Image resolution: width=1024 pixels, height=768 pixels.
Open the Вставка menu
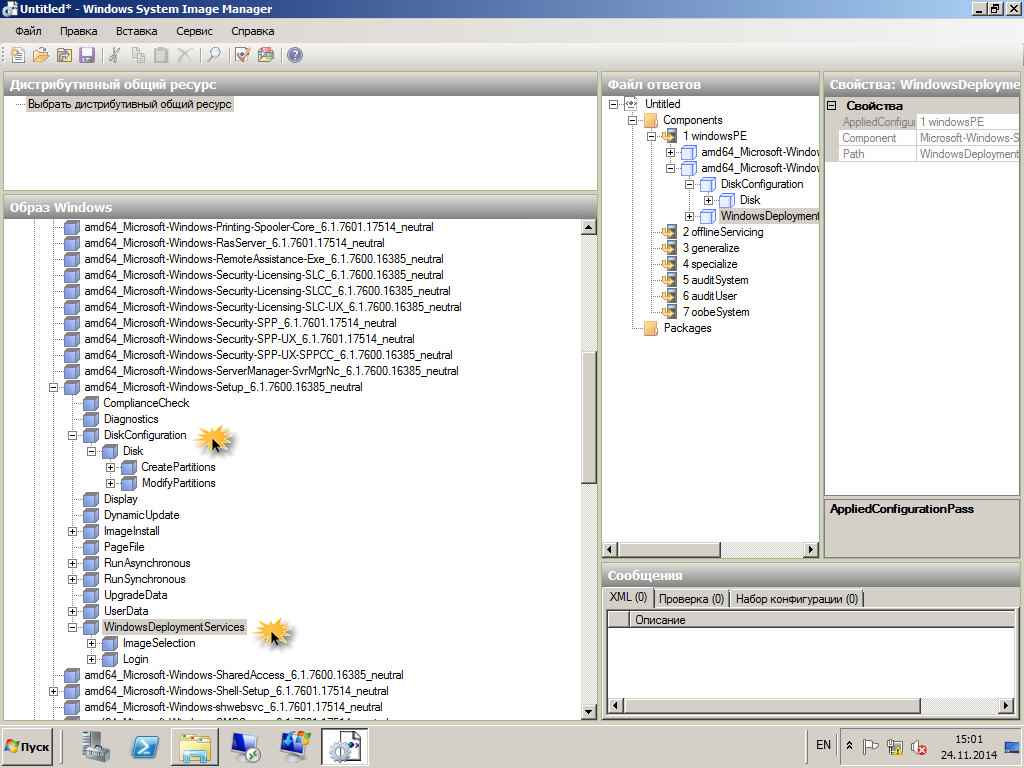pos(136,31)
